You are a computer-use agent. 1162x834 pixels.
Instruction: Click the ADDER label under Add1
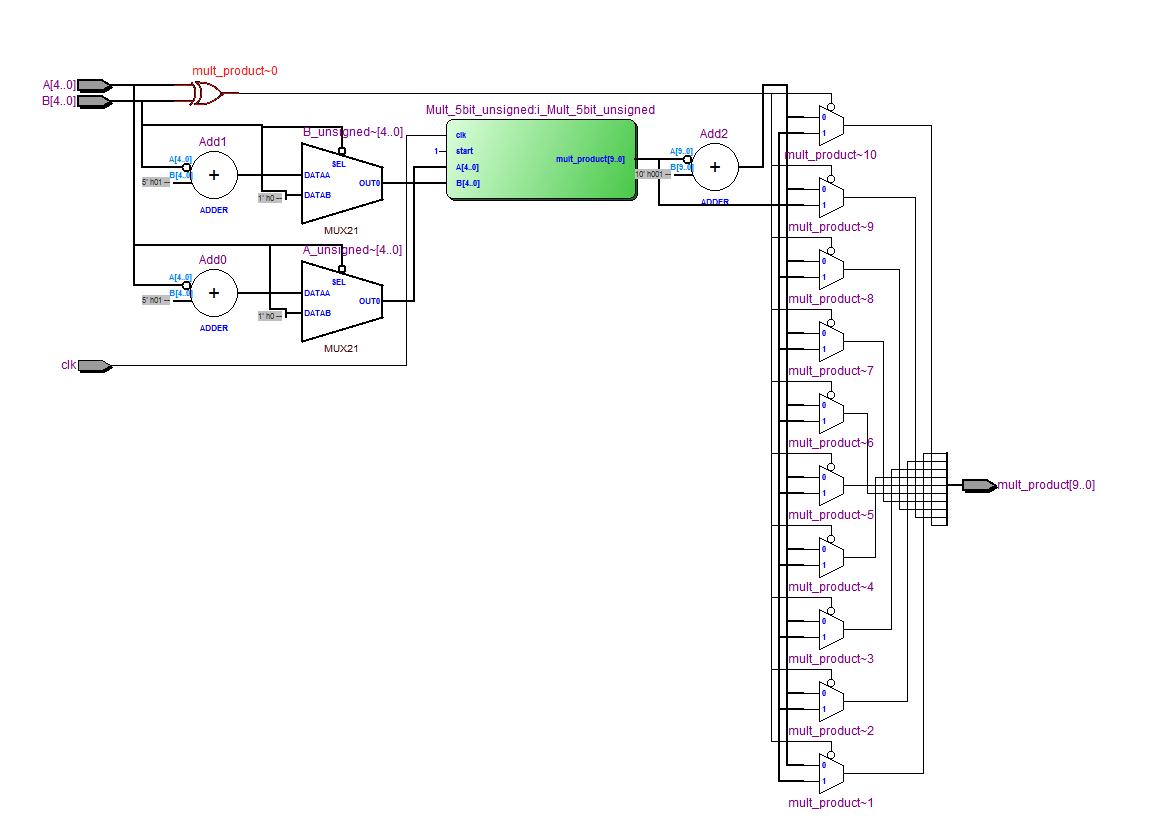pos(214,211)
